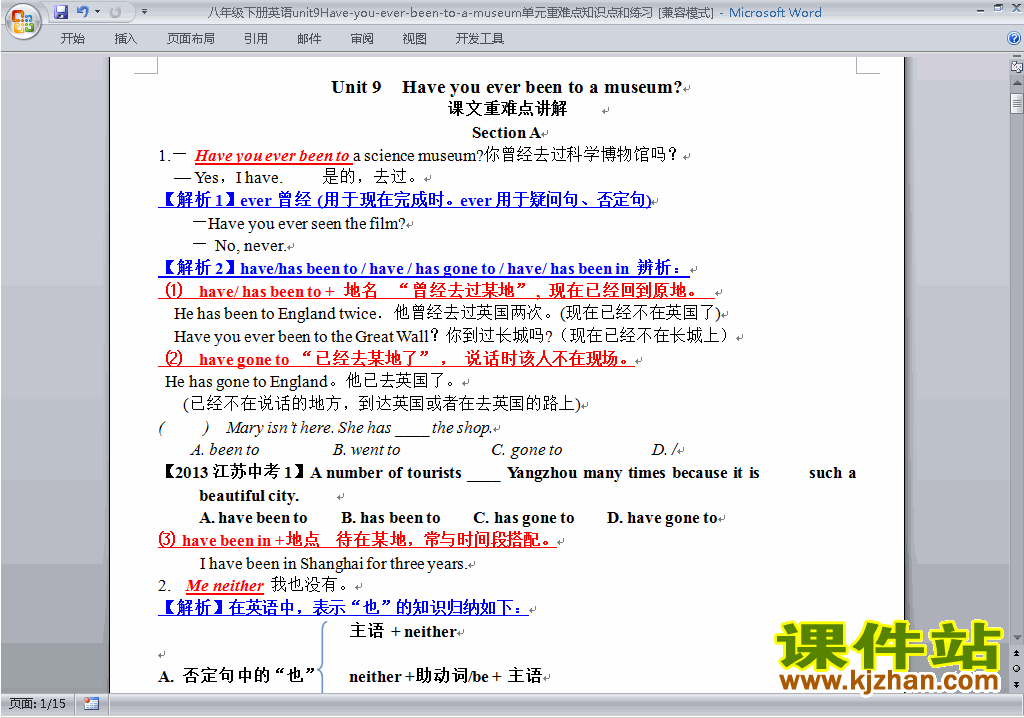Click answer option "A. been to" in italics
This screenshot has height=718, width=1024.
[x=225, y=449]
